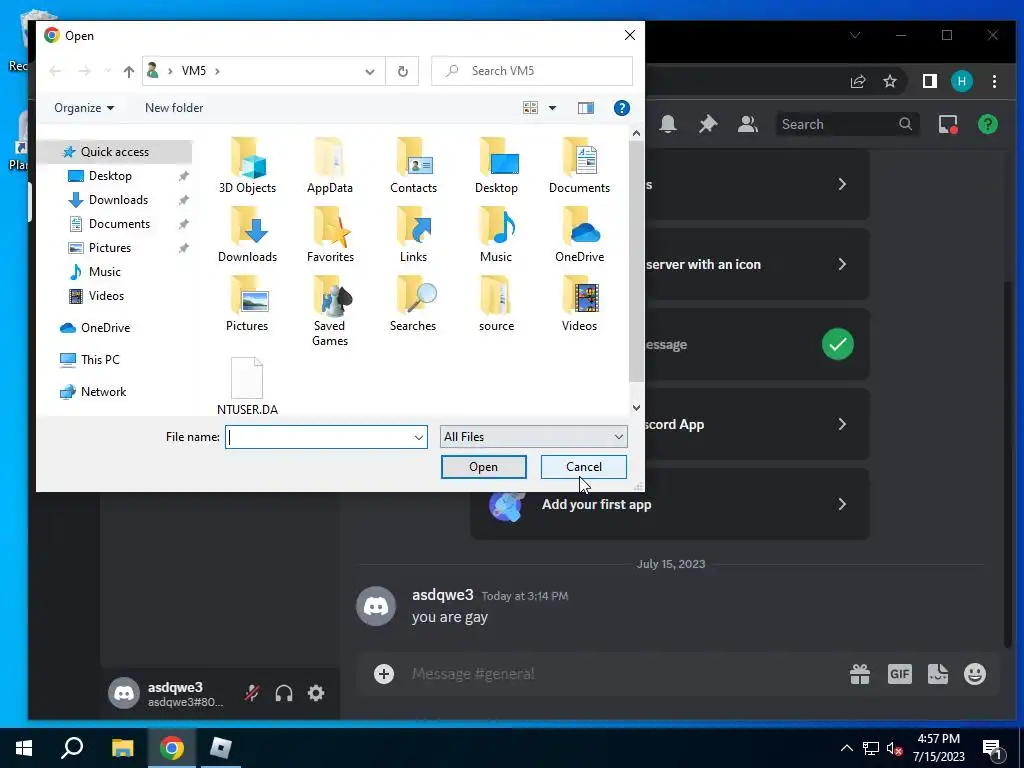Click username asdqwe3 in chat message
This screenshot has height=768, width=1024.
pyautogui.click(x=443, y=595)
